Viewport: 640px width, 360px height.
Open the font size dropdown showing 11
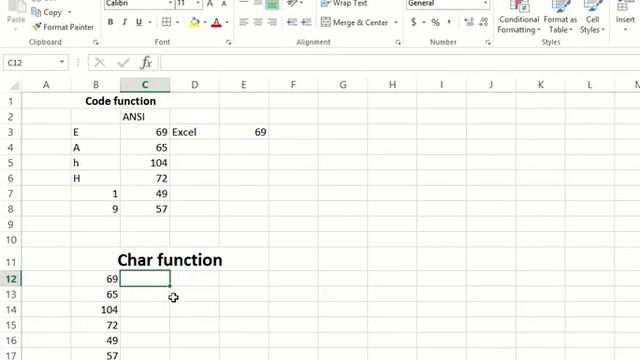point(198,3)
